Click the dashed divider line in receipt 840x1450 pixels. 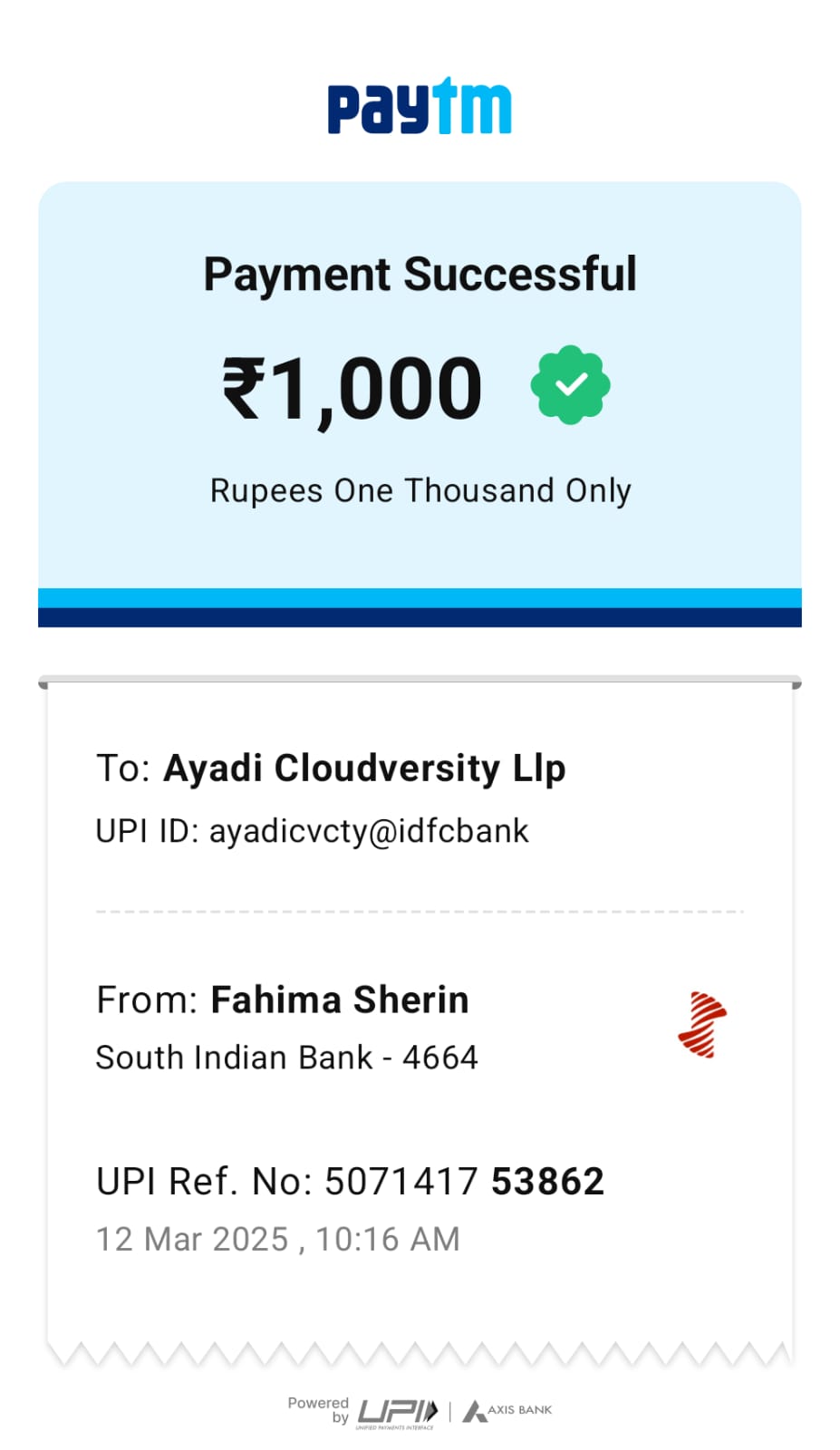[x=420, y=912]
